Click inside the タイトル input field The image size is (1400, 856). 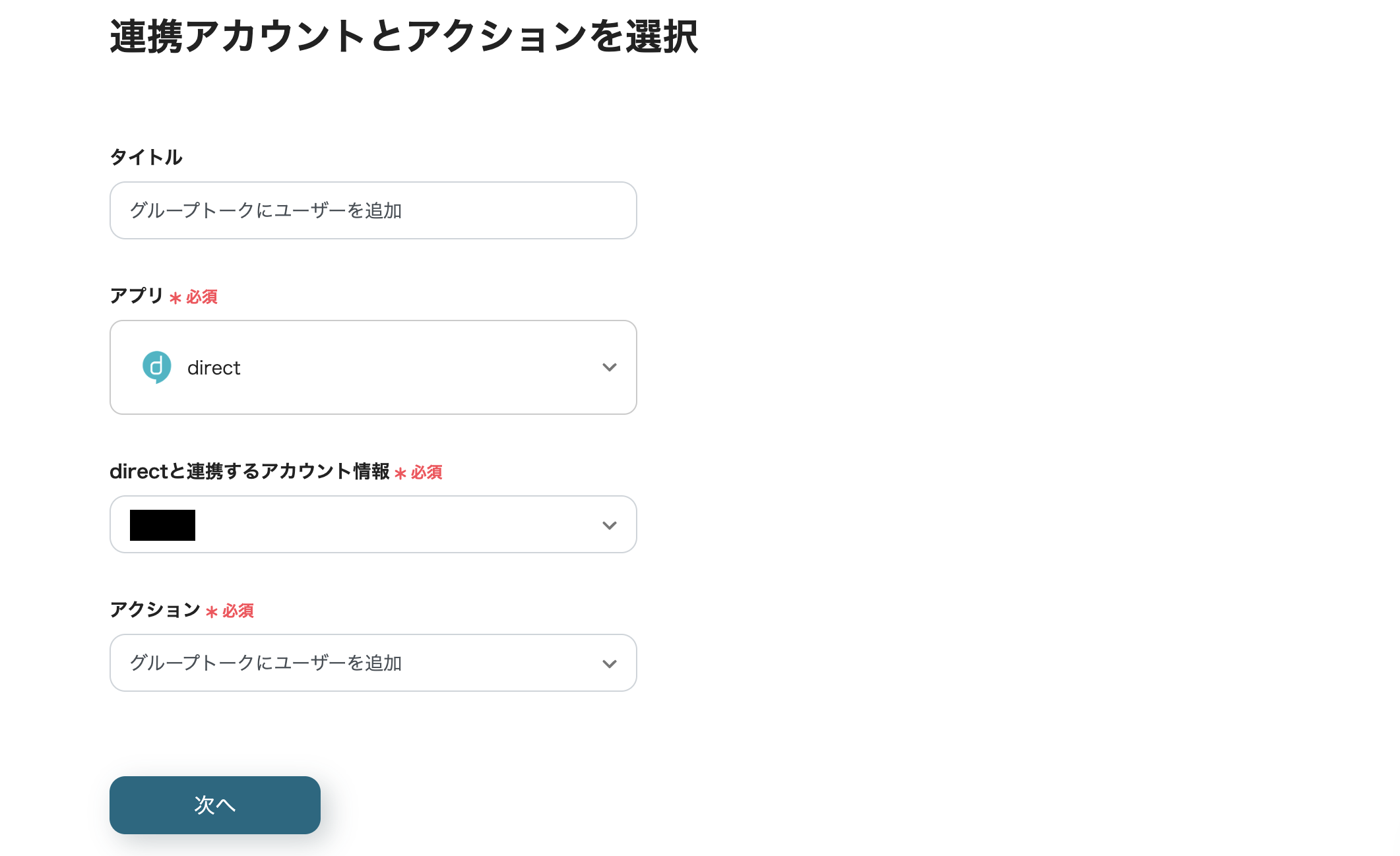tap(373, 210)
